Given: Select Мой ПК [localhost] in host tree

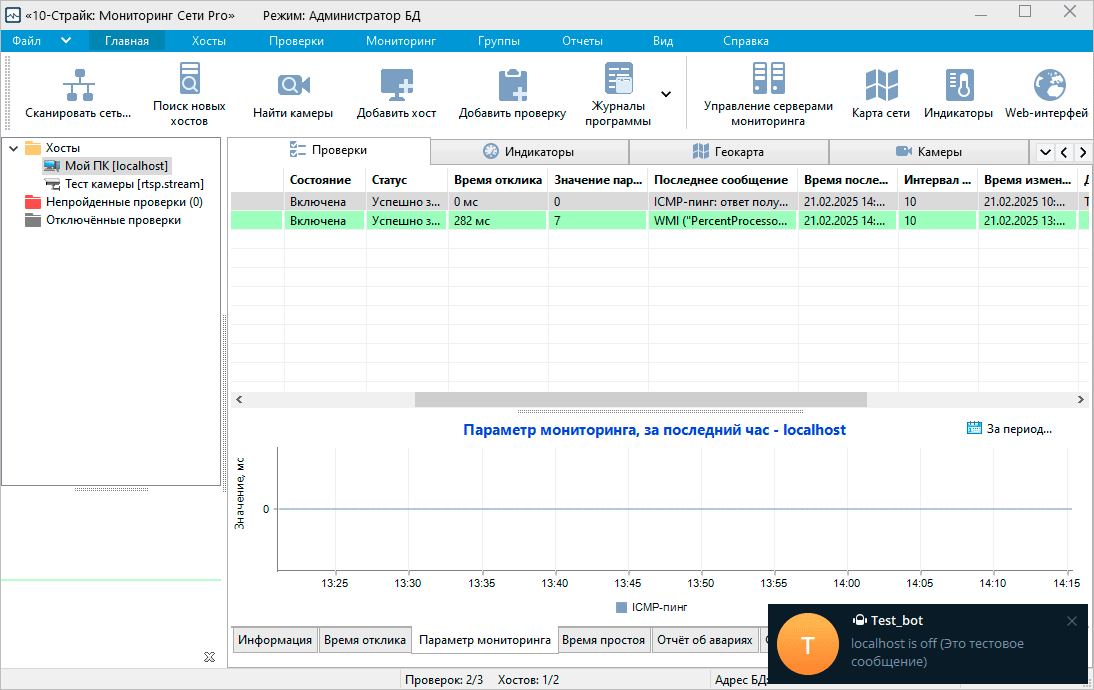Looking at the screenshot, I should (116, 166).
